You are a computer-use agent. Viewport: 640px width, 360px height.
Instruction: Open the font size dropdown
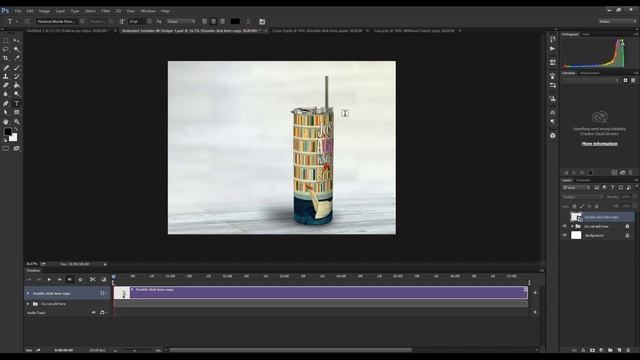click(149, 21)
